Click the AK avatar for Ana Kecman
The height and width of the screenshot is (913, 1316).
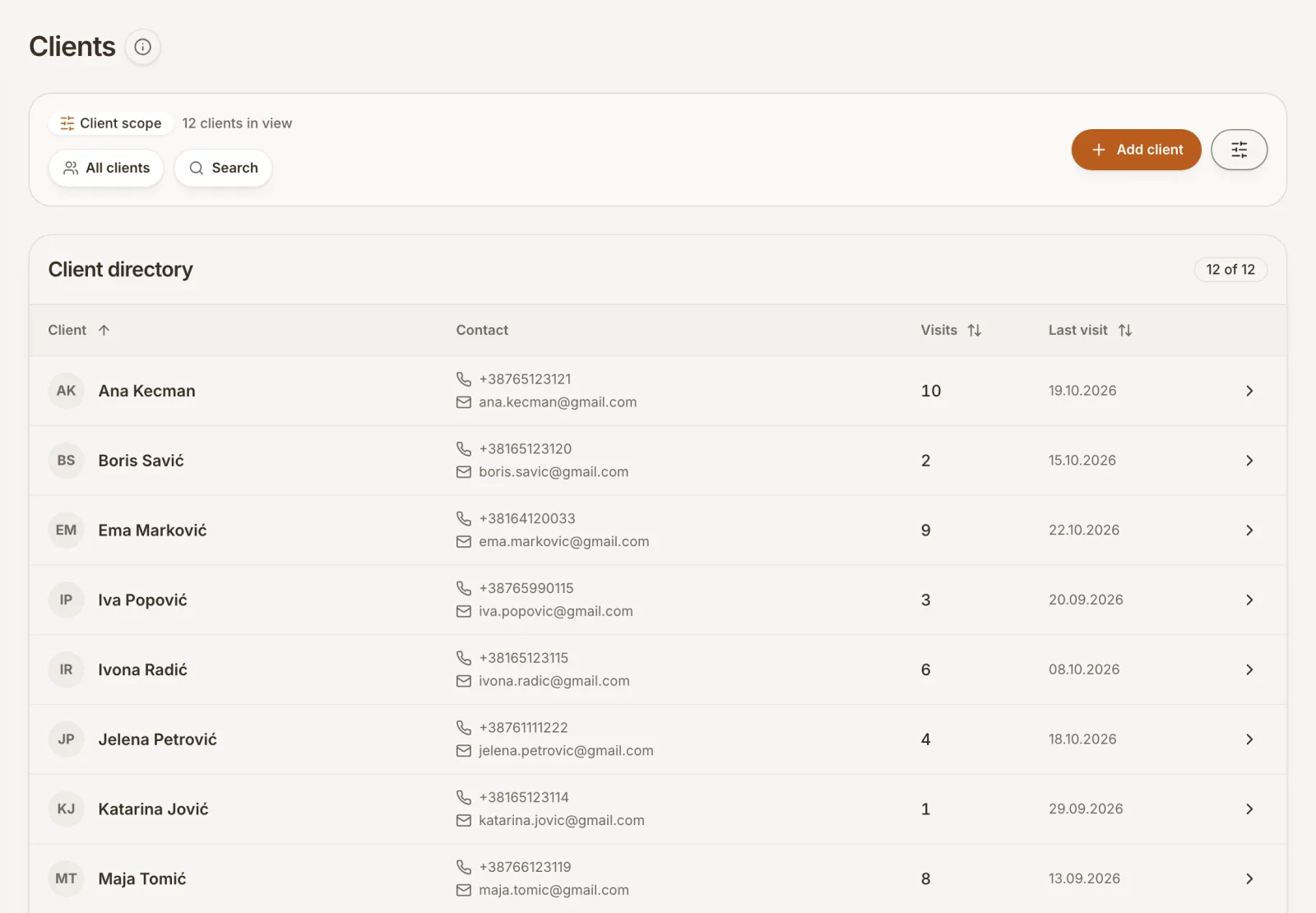[x=66, y=391]
